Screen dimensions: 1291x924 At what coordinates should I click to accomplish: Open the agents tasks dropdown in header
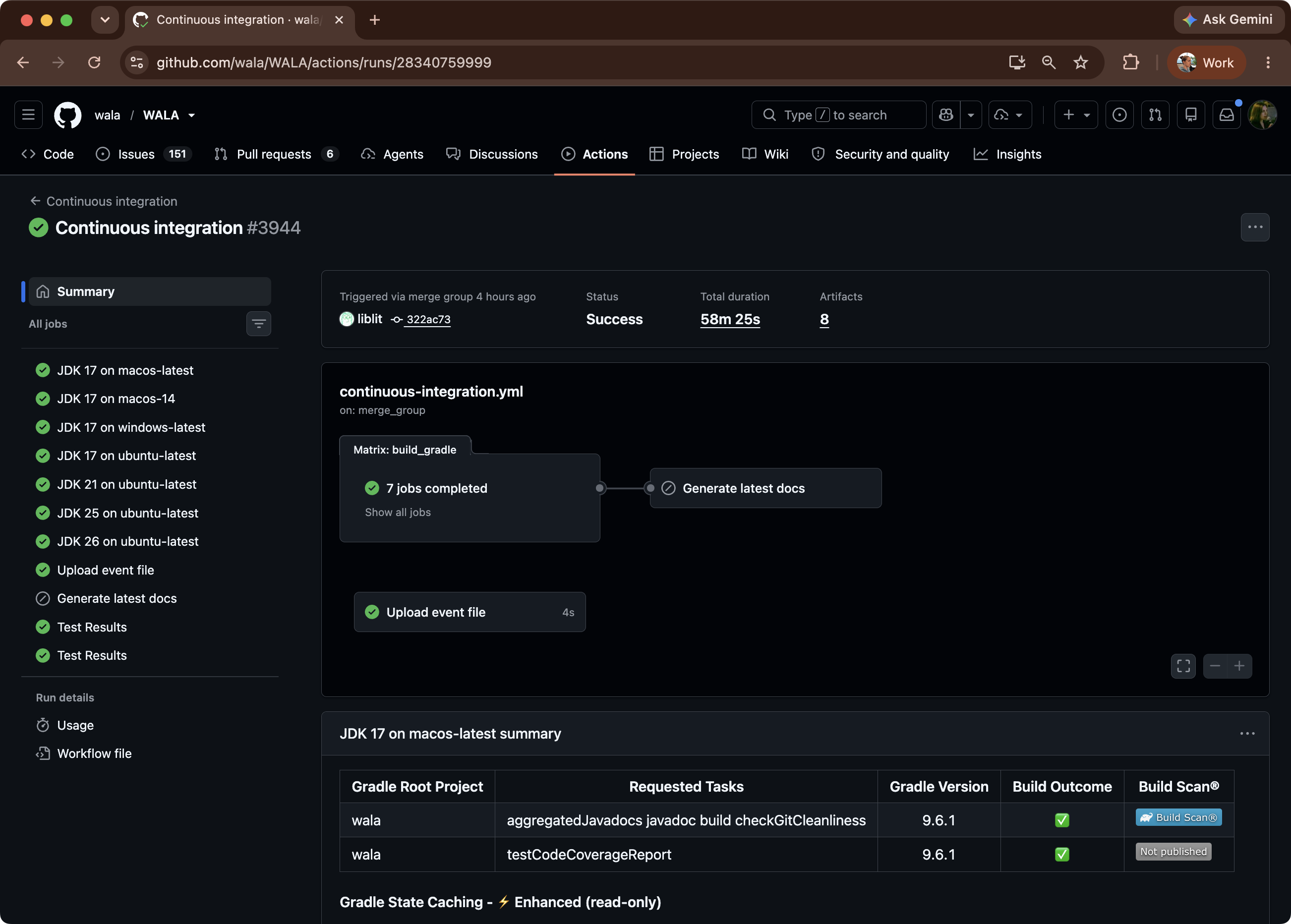click(1010, 115)
